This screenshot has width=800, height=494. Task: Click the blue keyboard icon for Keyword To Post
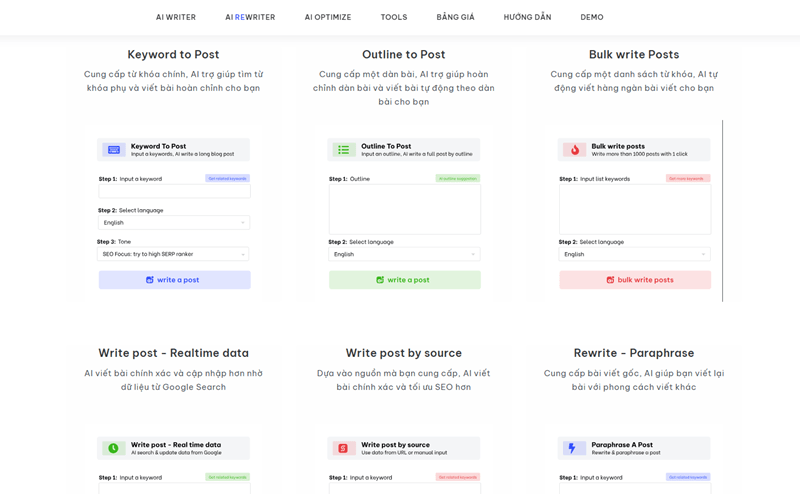pyautogui.click(x=114, y=150)
